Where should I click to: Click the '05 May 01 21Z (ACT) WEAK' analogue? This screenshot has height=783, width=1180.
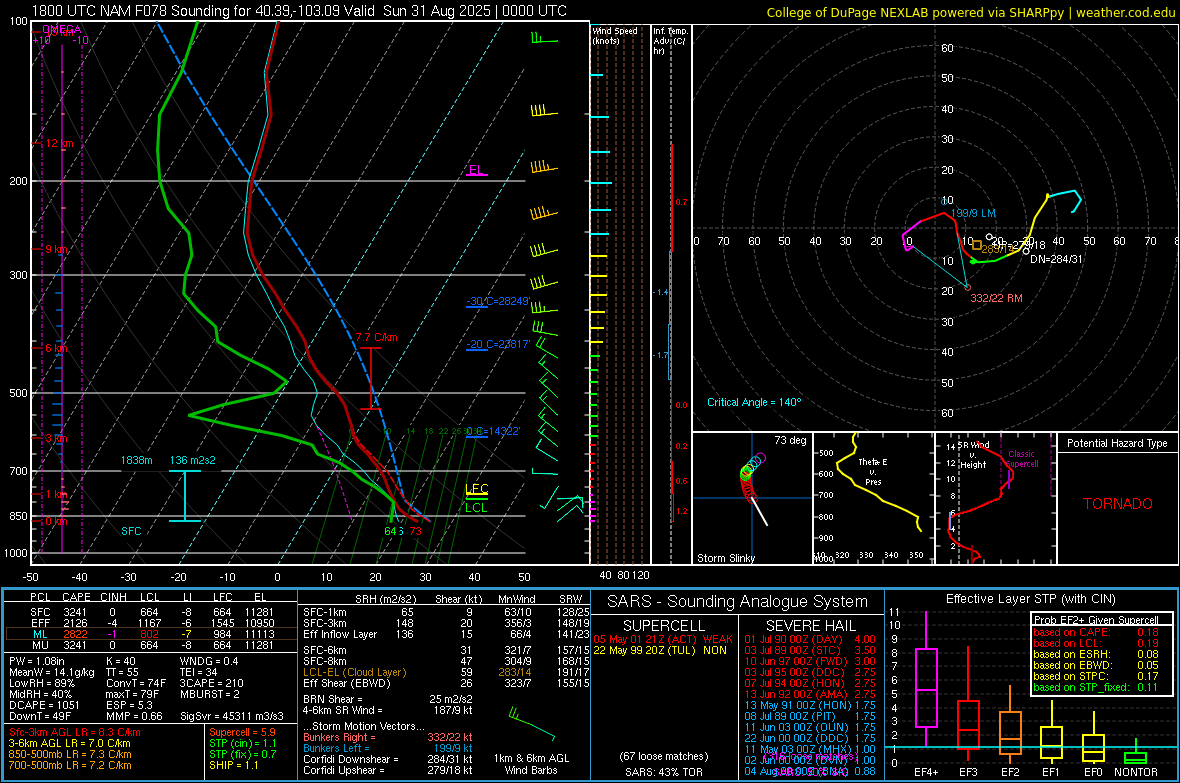tap(663, 639)
